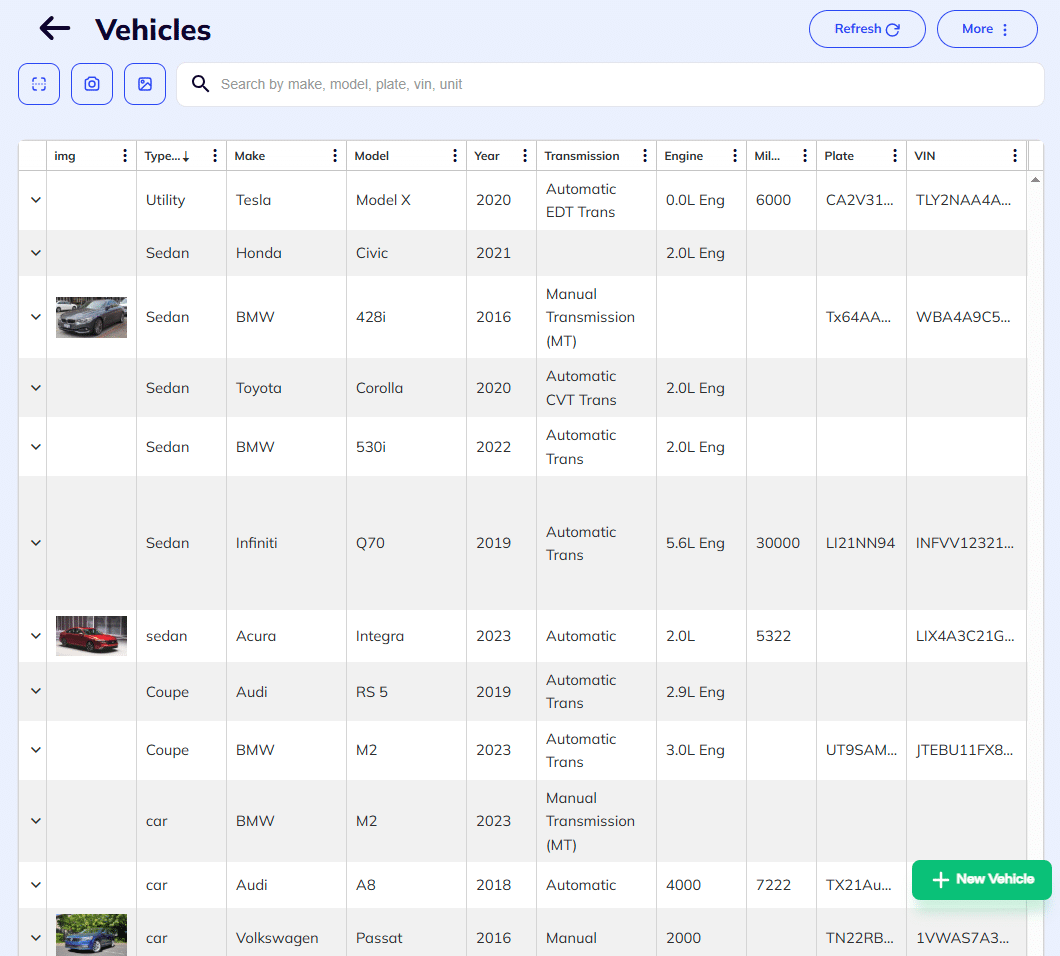The width and height of the screenshot is (1060, 956).
Task: Click the image gallery icon button
Action: pos(145,84)
